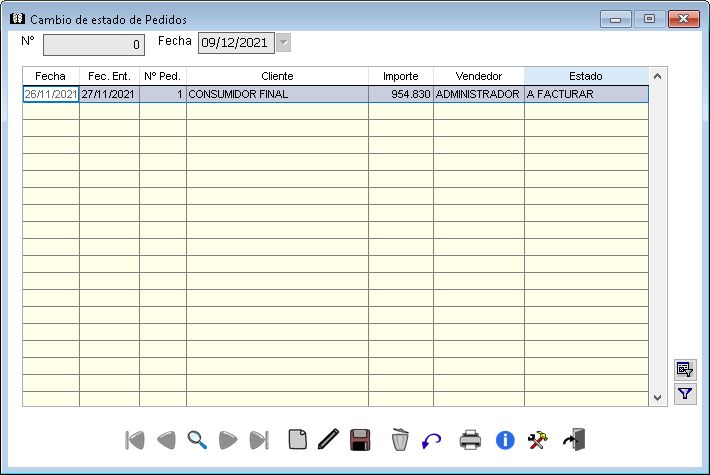710x475 pixels.
Task: Apply the funnel filter button
Action: pos(684,394)
